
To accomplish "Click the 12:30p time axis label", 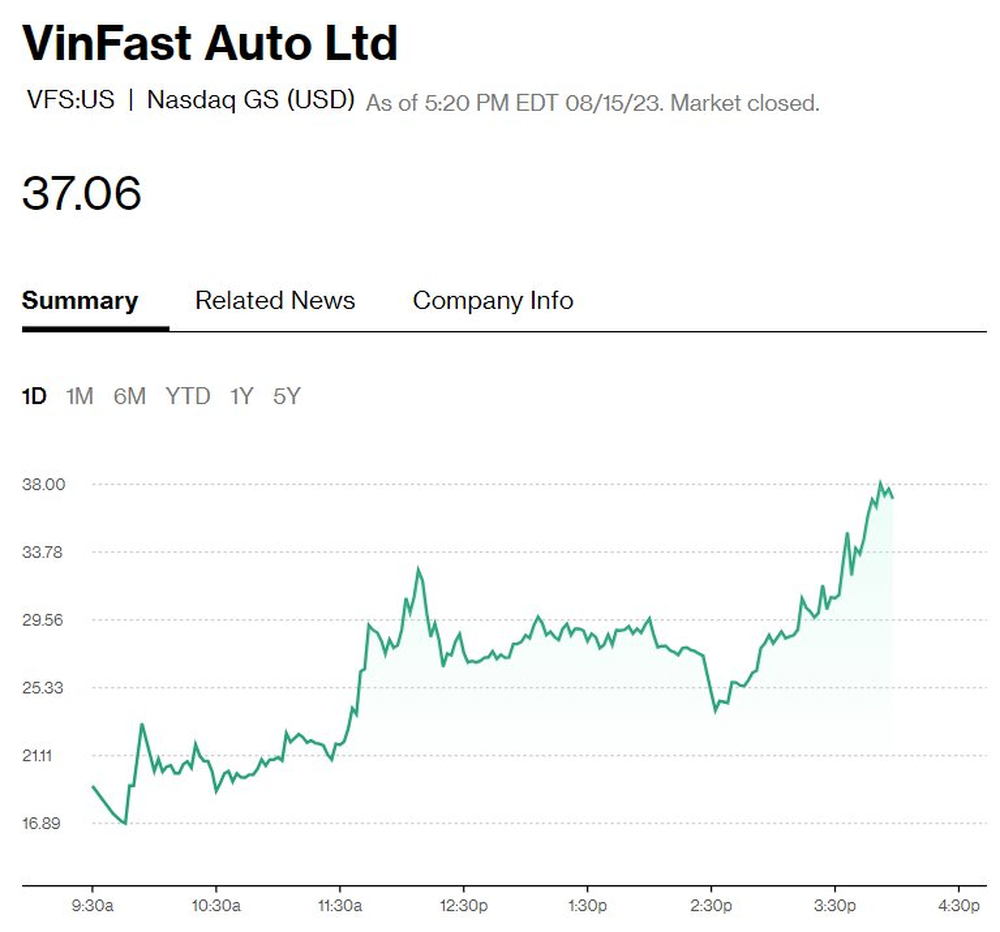I will tap(464, 907).
